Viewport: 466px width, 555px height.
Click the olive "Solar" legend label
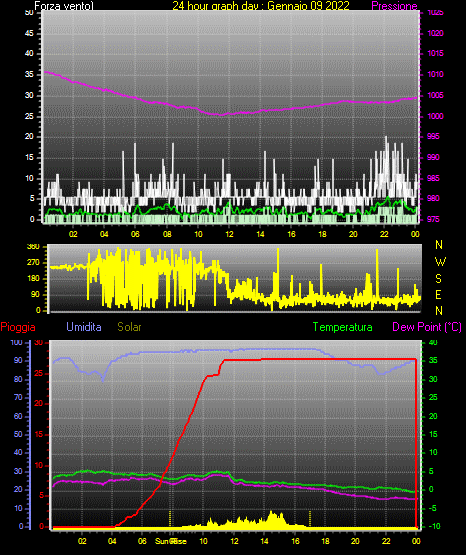[130, 327]
